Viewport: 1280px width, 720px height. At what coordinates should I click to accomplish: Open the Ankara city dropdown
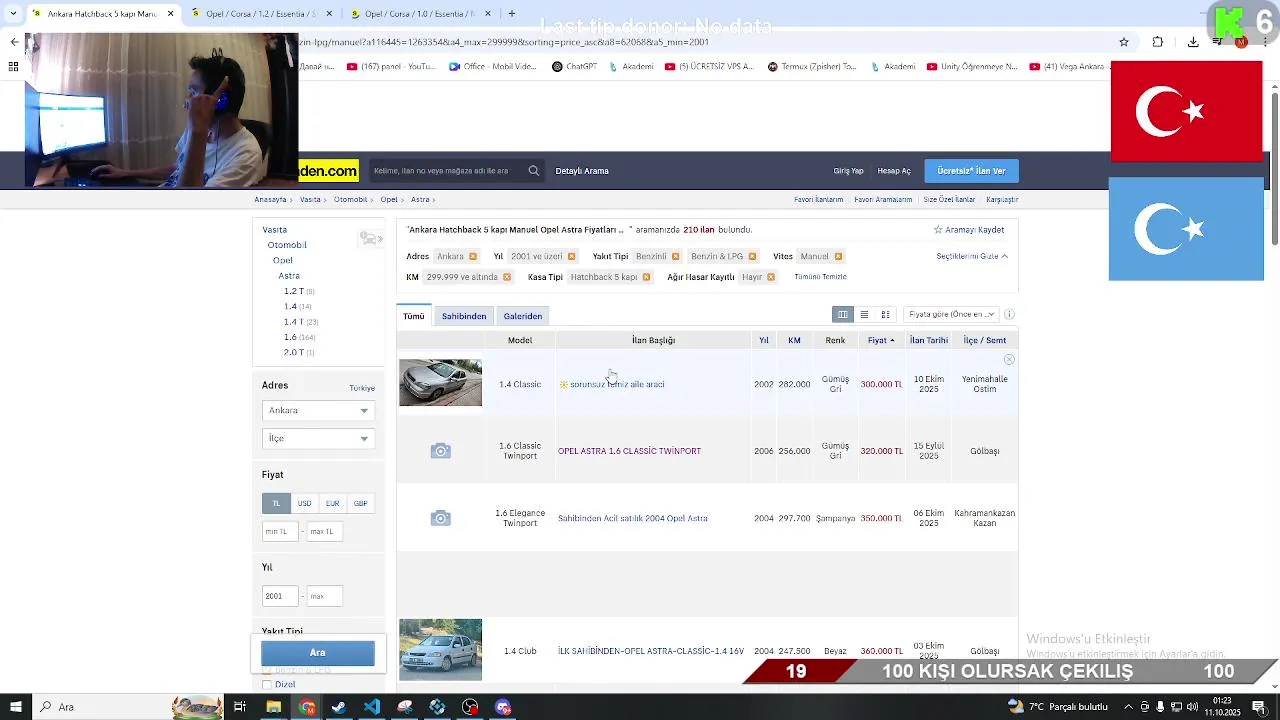coord(317,410)
